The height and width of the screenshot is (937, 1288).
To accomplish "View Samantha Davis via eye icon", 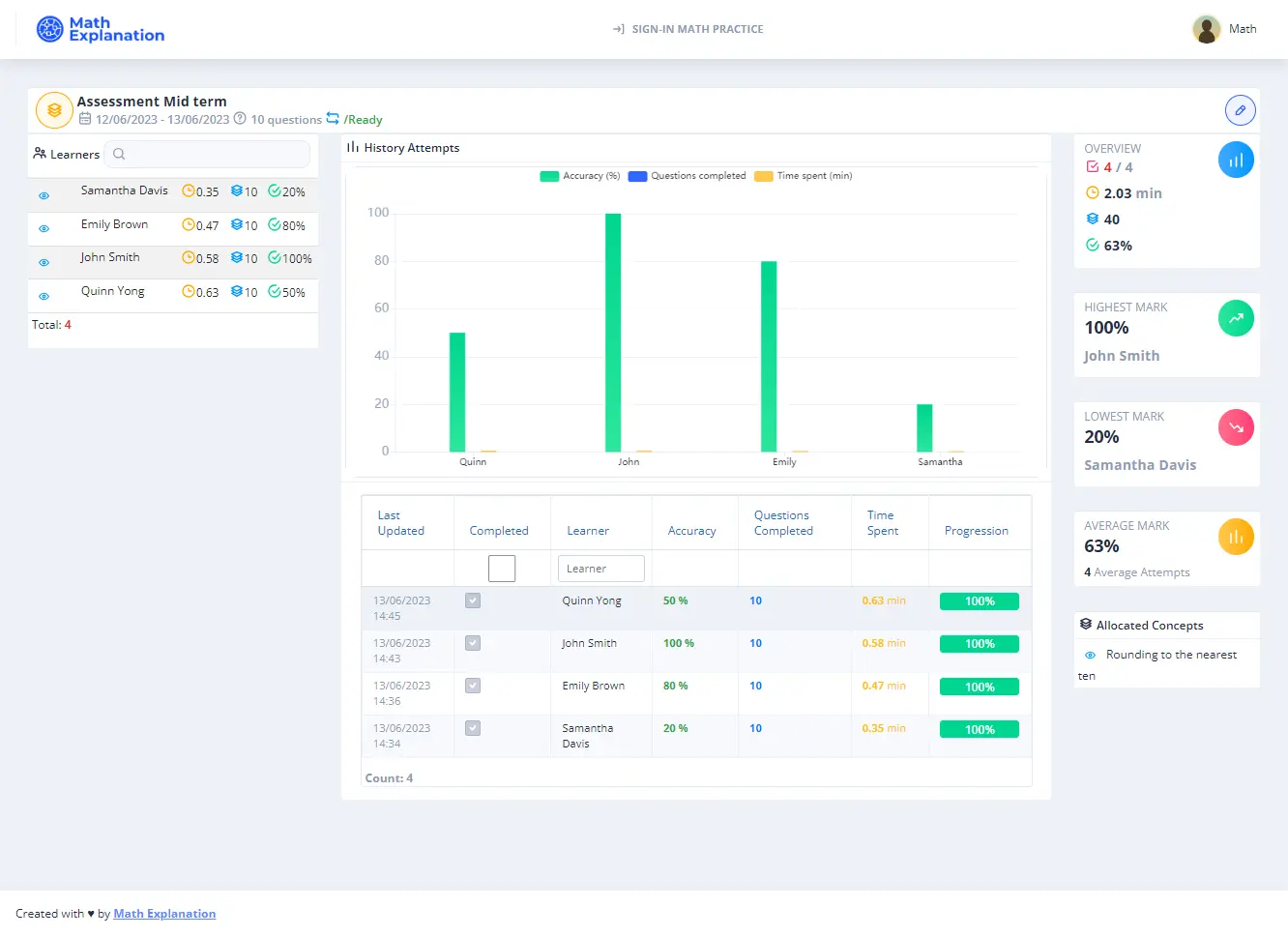I will [44, 195].
